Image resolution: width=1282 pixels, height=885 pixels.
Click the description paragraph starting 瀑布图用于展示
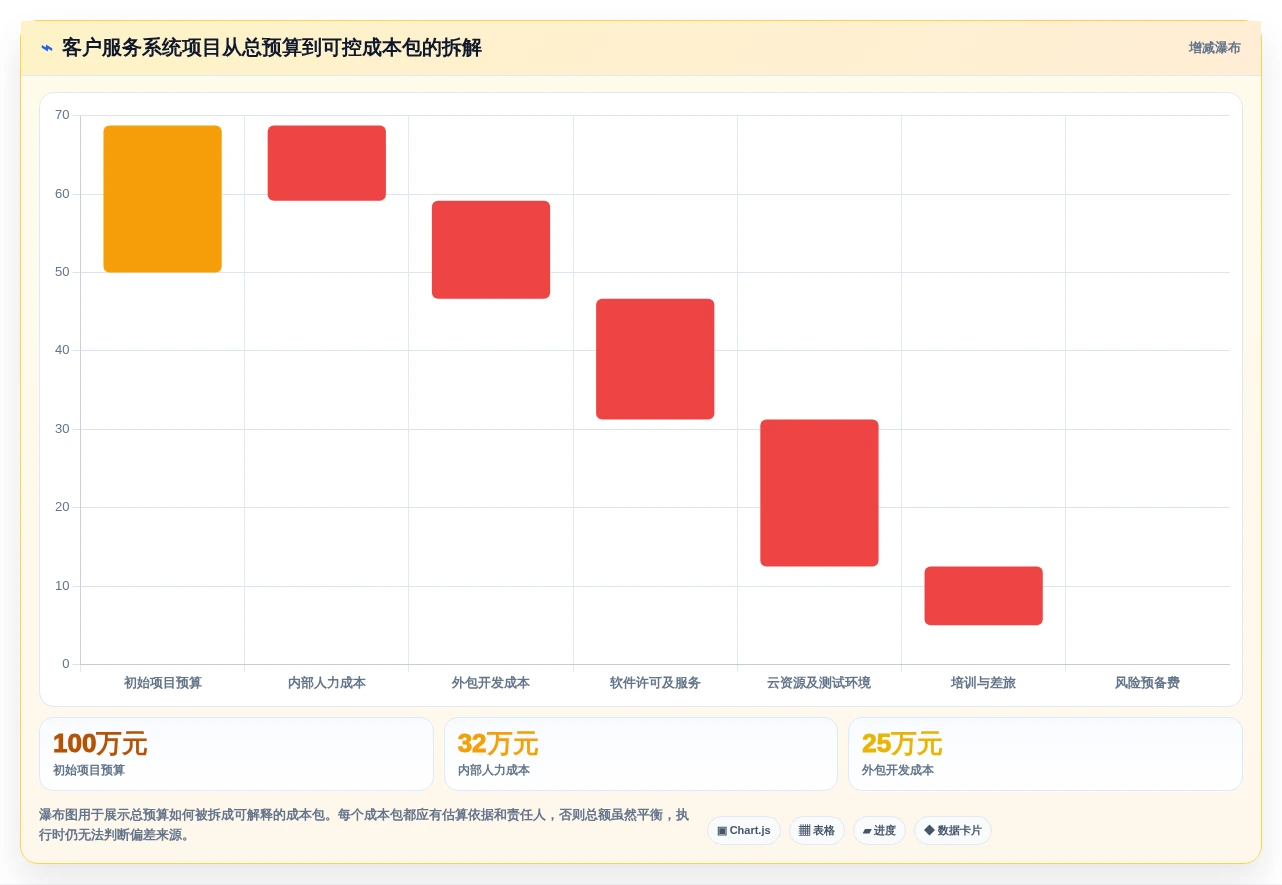(365, 825)
